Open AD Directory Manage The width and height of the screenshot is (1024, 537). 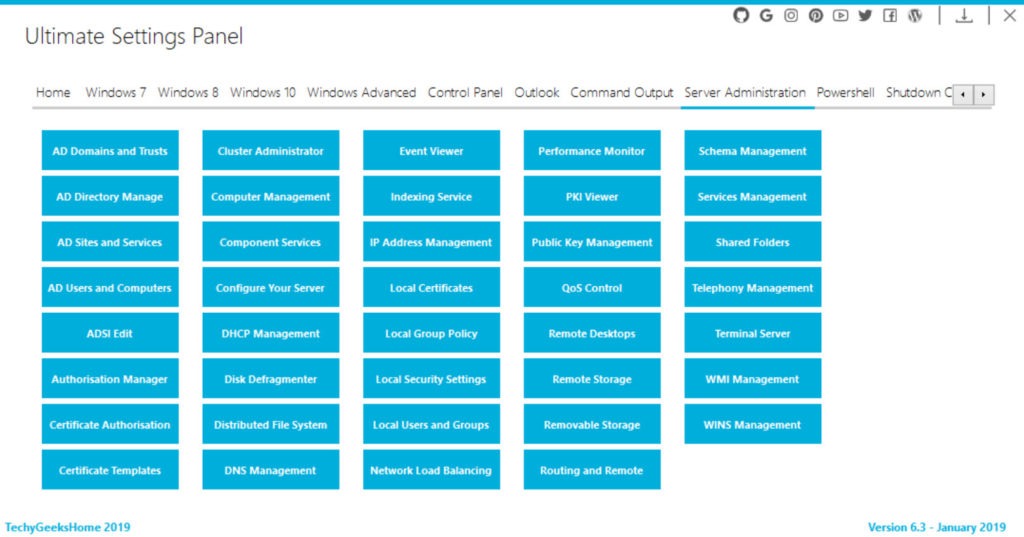tap(110, 196)
